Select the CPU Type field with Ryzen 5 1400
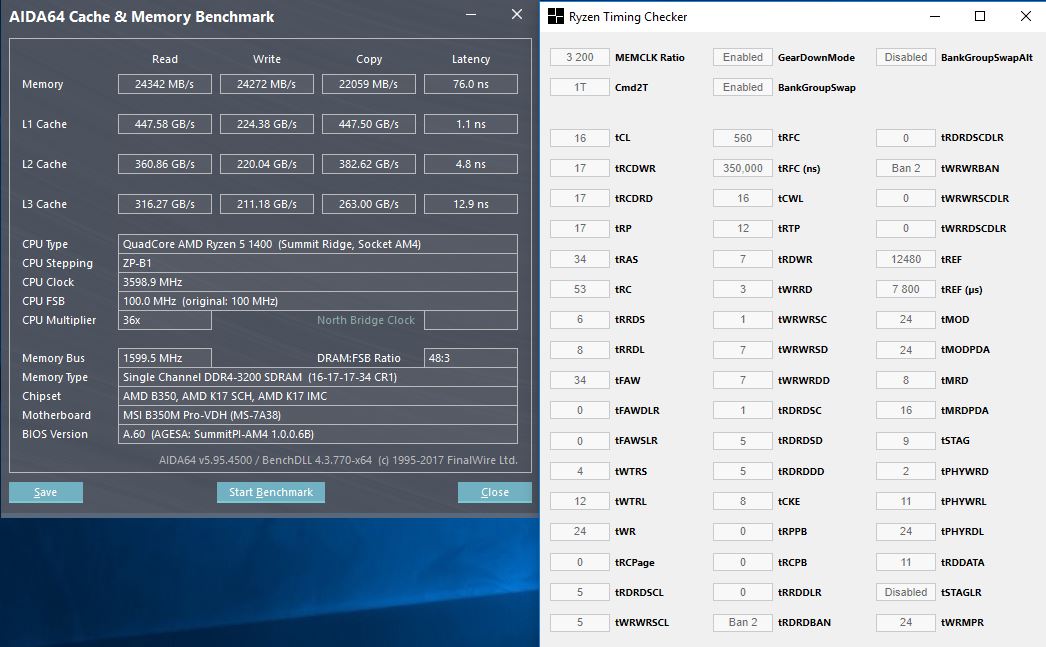Image resolution: width=1046 pixels, height=647 pixels. pos(318,244)
